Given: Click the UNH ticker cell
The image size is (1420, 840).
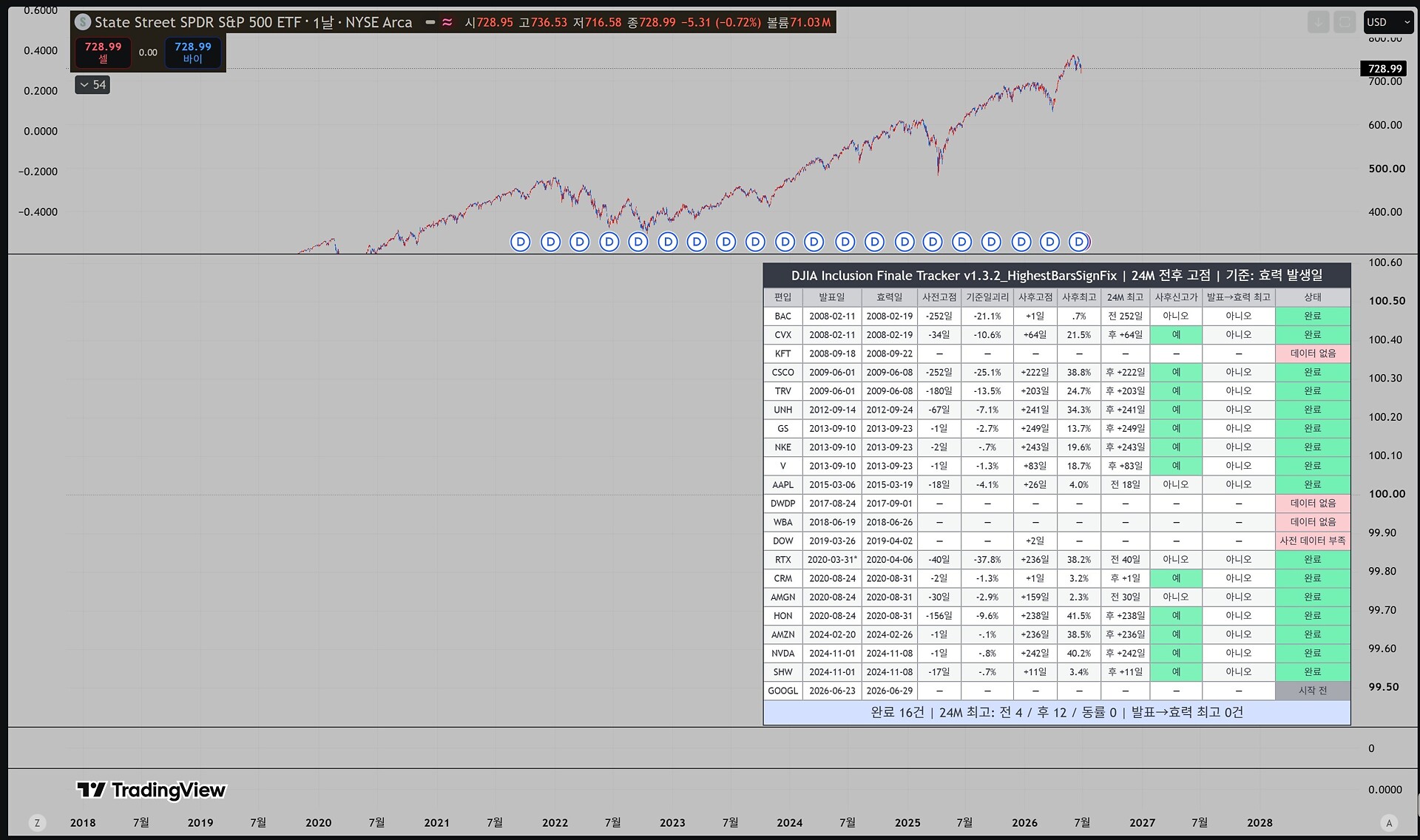Looking at the screenshot, I should (782, 410).
